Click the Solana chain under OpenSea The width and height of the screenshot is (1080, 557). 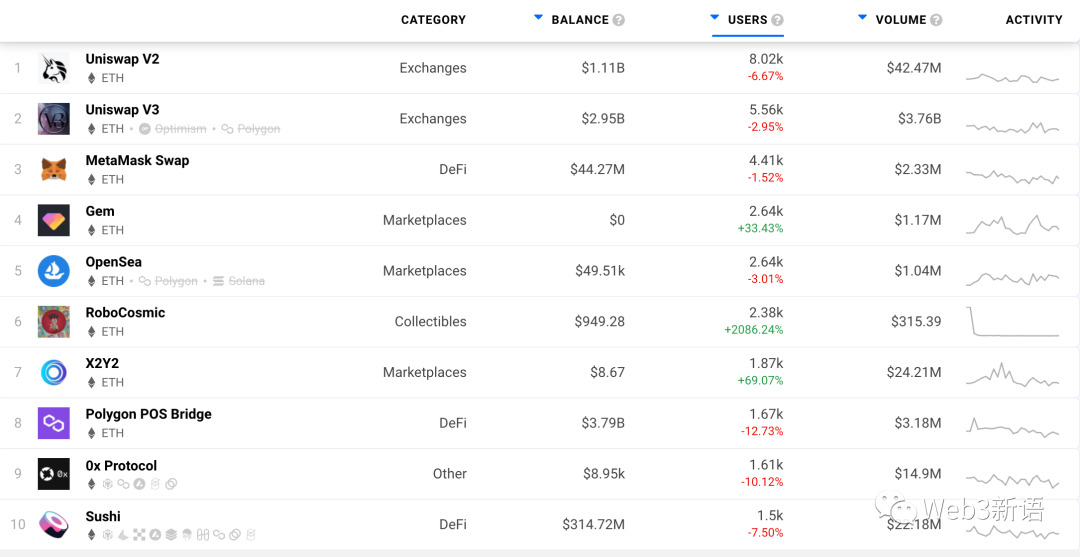coord(239,281)
